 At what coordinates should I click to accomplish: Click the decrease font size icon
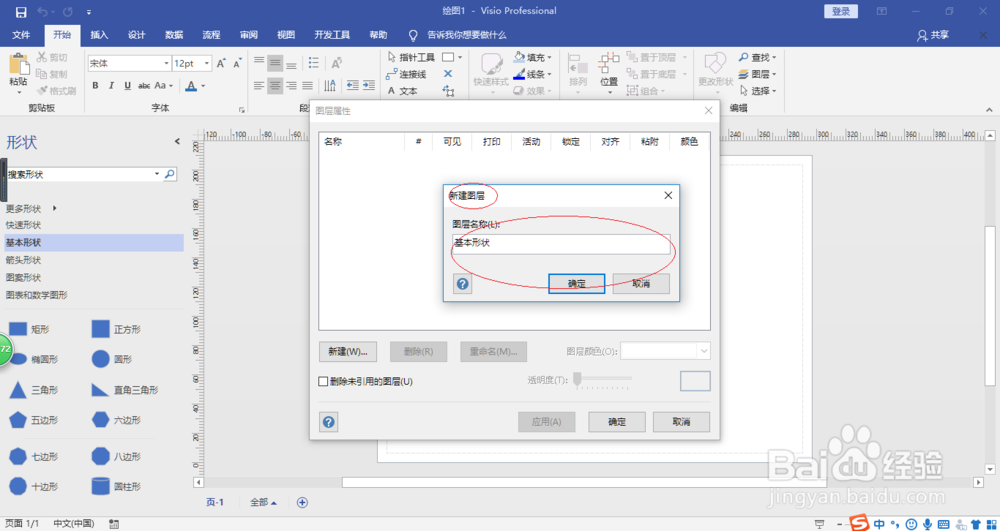point(237,64)
